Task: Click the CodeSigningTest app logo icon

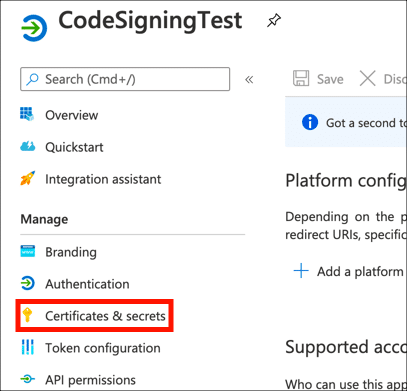Action: coord(34,28)
